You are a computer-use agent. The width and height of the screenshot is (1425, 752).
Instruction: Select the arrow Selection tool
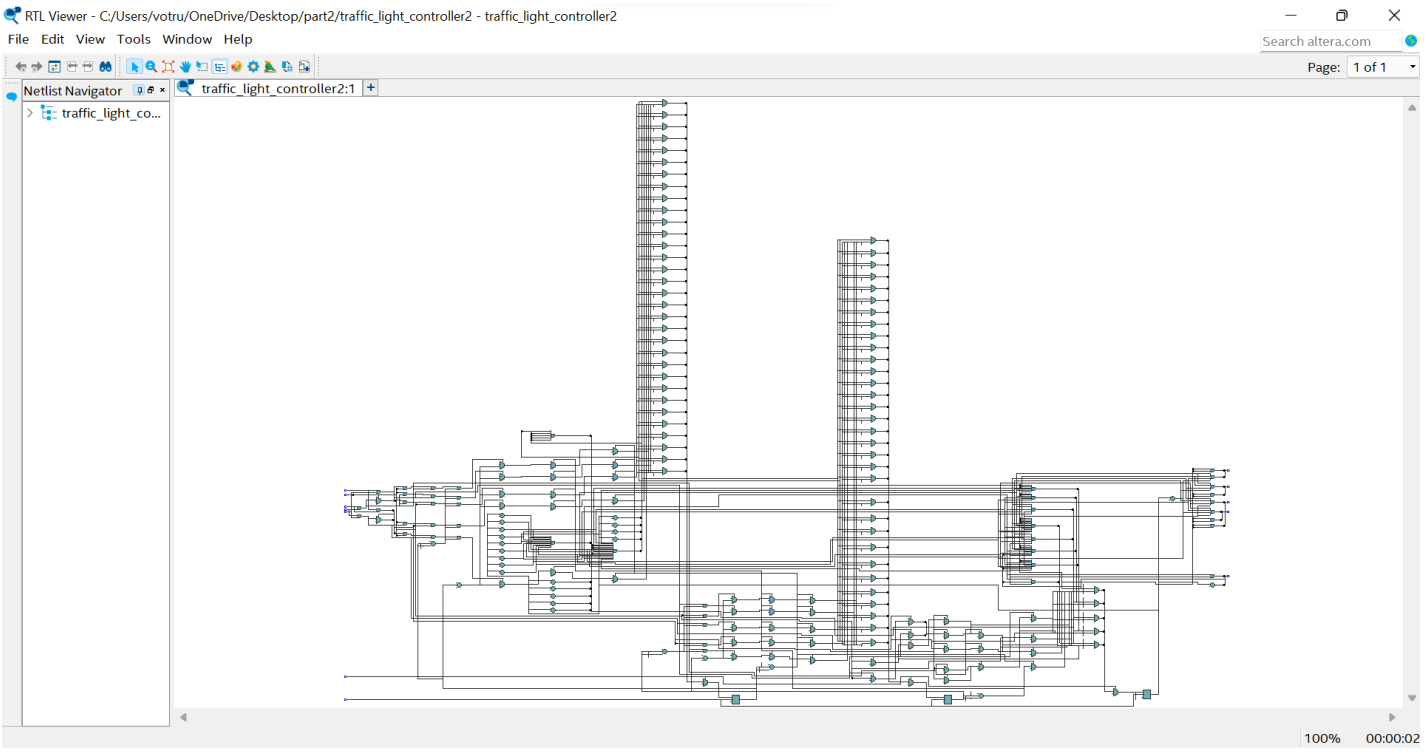[134, 67]
